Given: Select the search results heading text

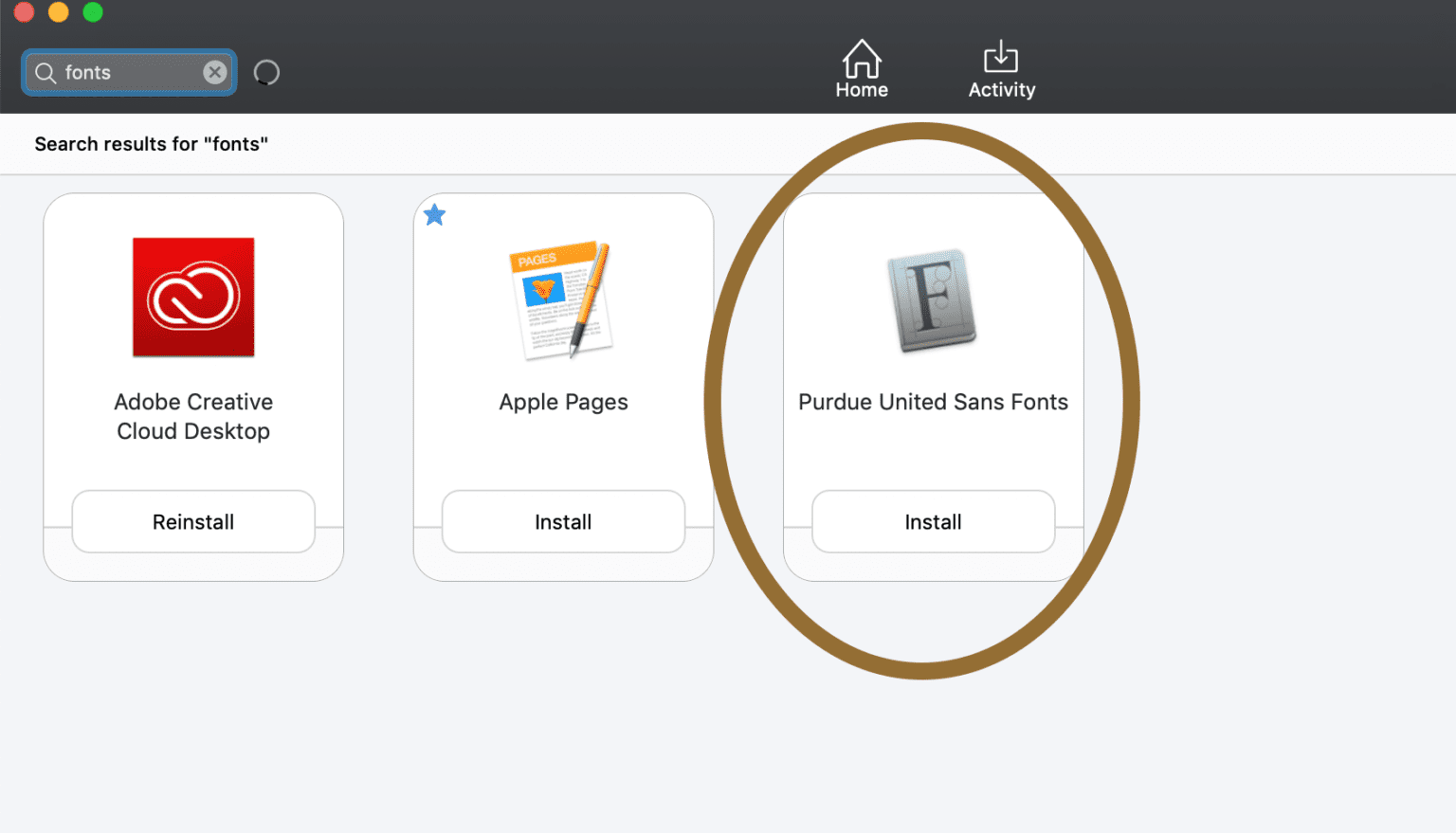Looking at the screenshot, I should coord(151,144).
